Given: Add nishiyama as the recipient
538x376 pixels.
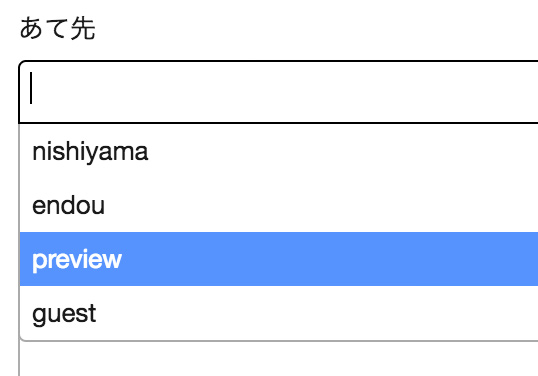Looking at the screenshot, I should tap(279, 151).
